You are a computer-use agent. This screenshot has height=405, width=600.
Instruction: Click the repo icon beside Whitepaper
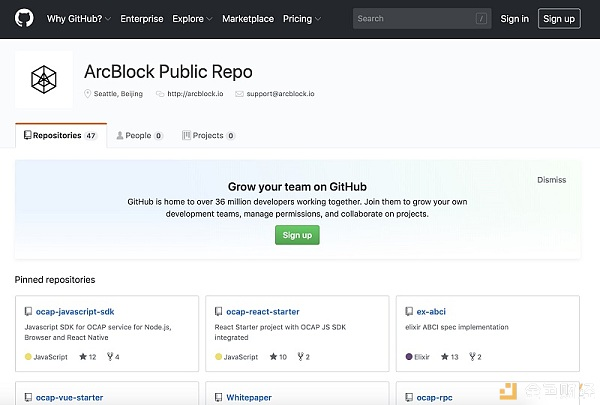click(218, 397)
